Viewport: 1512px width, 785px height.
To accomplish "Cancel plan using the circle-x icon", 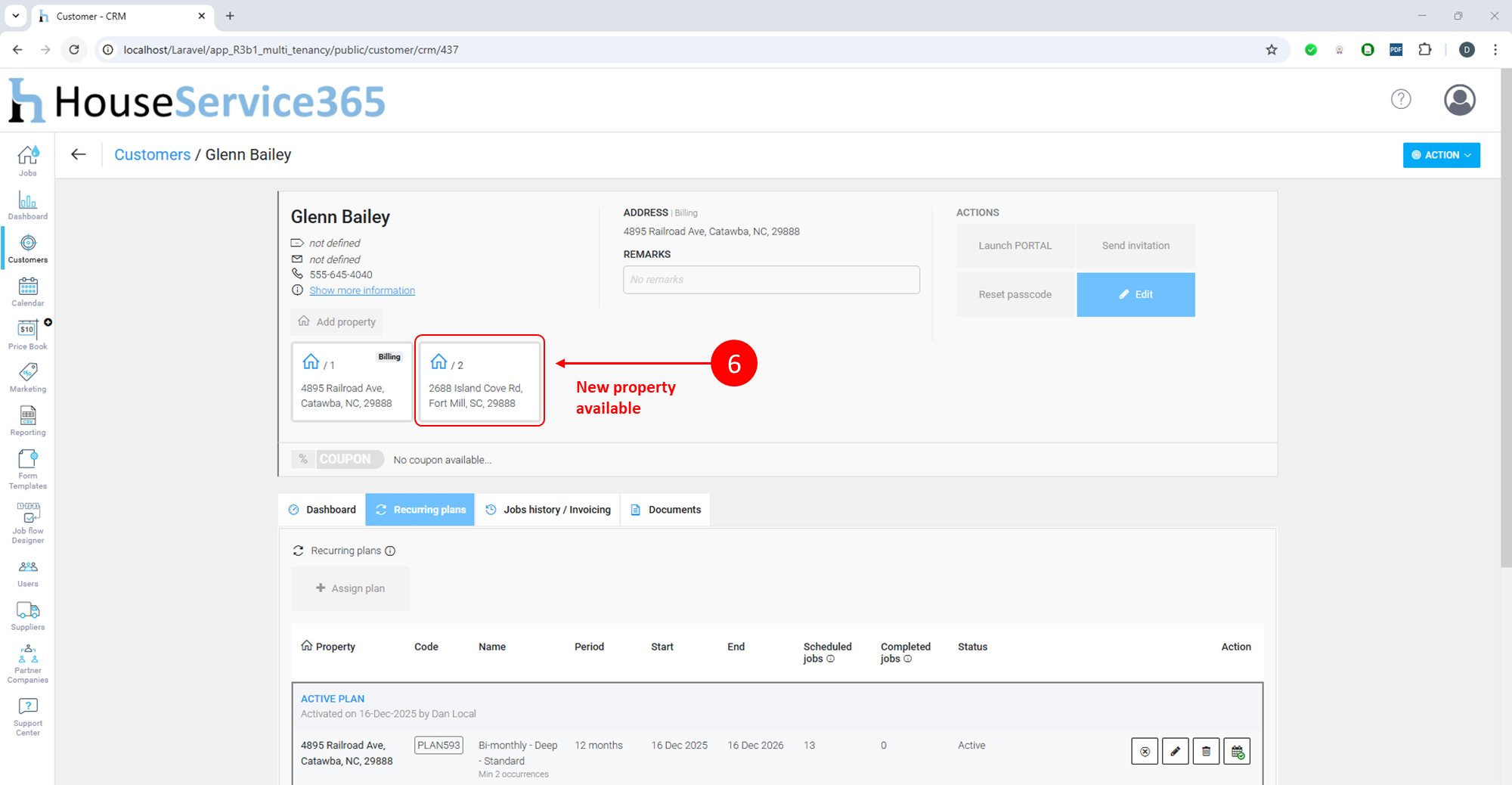I will pos(1145,751).
